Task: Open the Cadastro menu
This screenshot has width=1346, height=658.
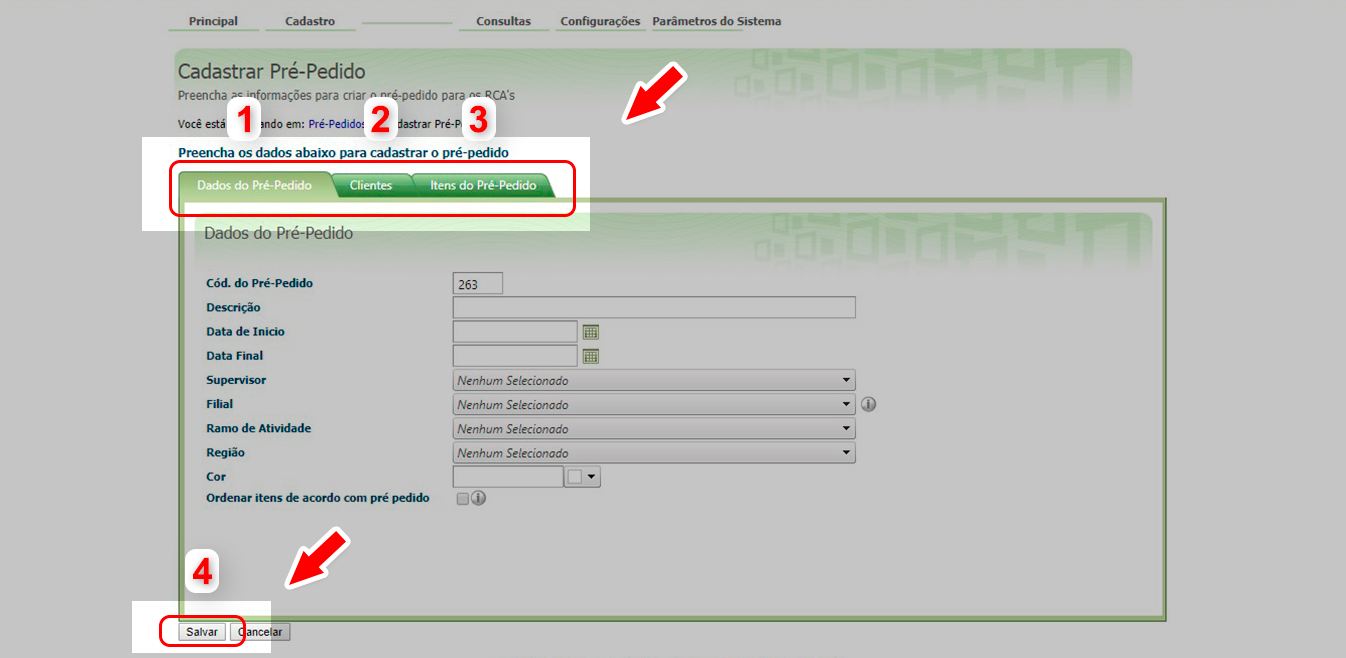Action: (310, 21)
